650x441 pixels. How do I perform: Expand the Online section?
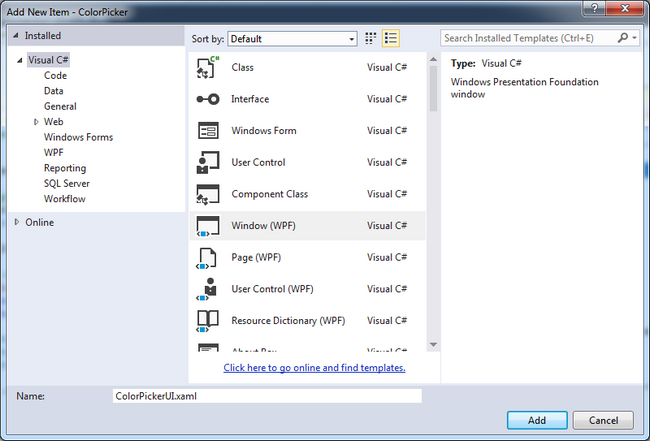point(17,222)
